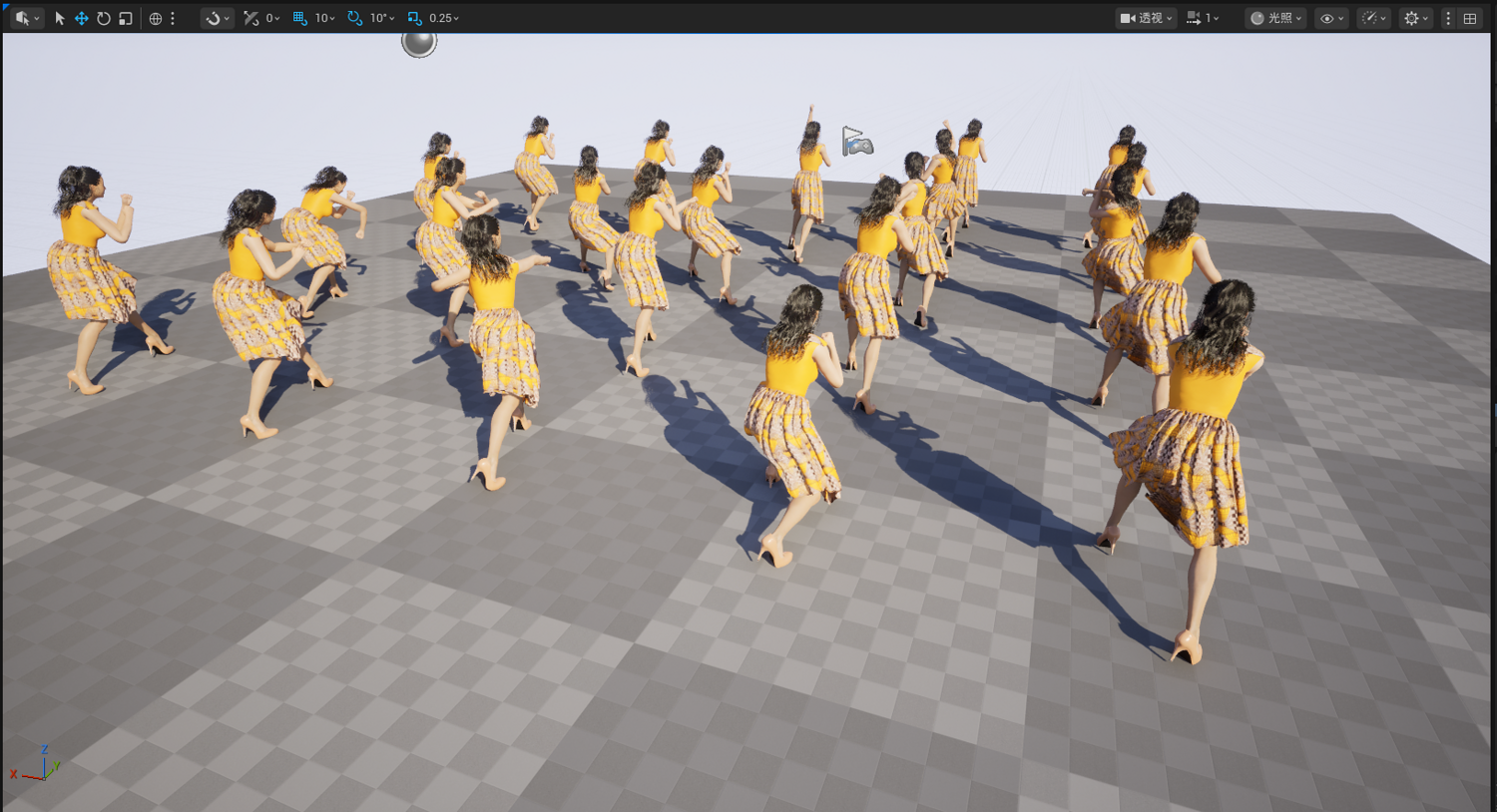
Task: Open the viewport performance scalability gauge menu
Action: coord(1374,18)
